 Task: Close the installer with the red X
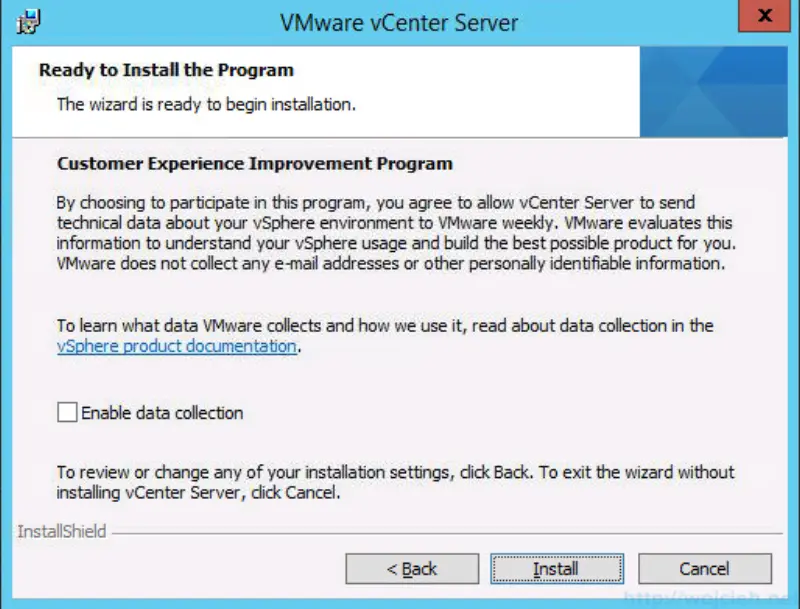(764, 16)
